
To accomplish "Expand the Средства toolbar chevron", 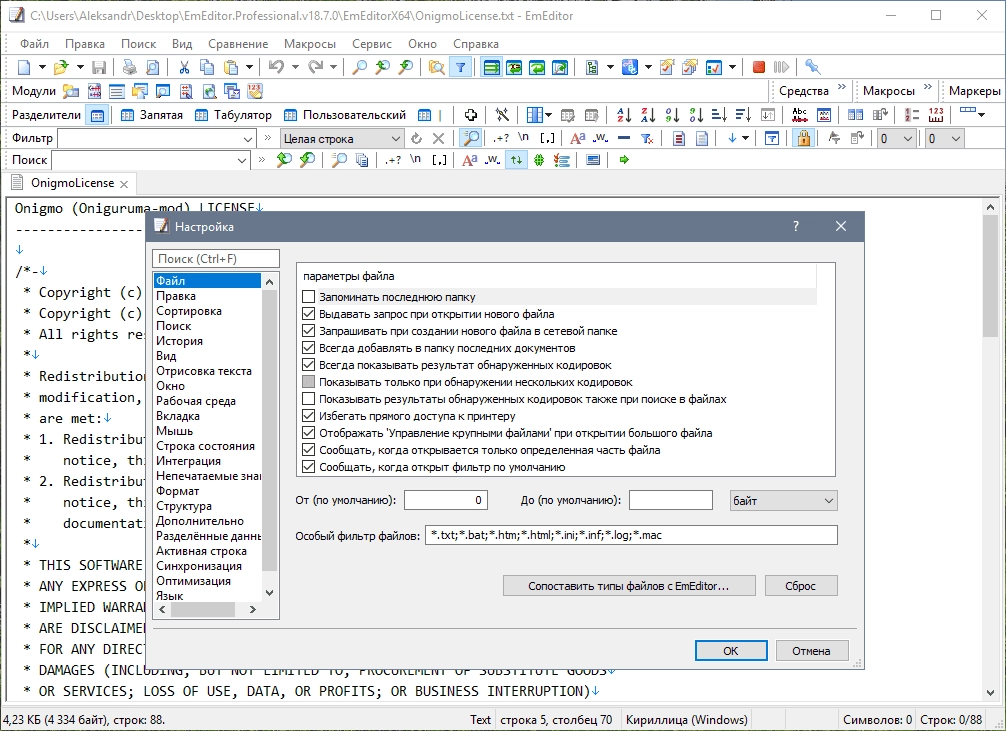I will click(842, 87).
